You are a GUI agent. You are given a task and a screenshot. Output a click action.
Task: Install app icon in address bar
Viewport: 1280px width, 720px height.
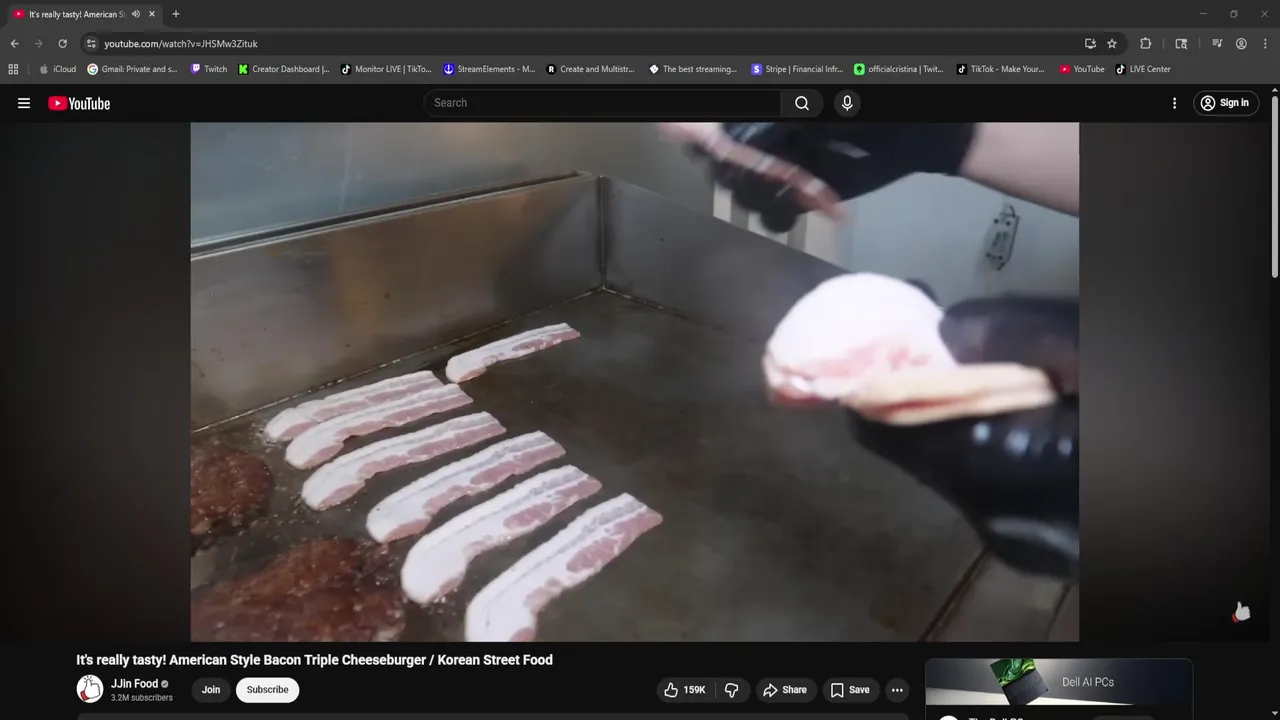tap(1090, 44)
